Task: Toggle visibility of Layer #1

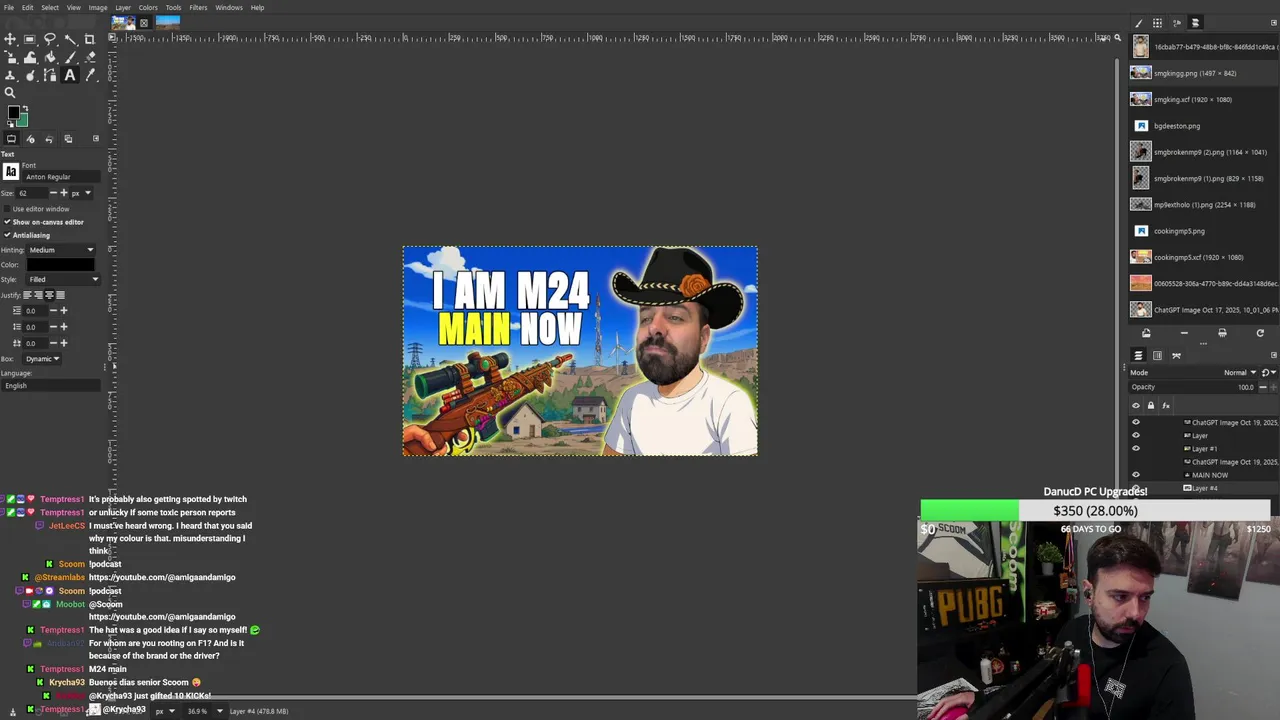Action: pos(1136,448)
